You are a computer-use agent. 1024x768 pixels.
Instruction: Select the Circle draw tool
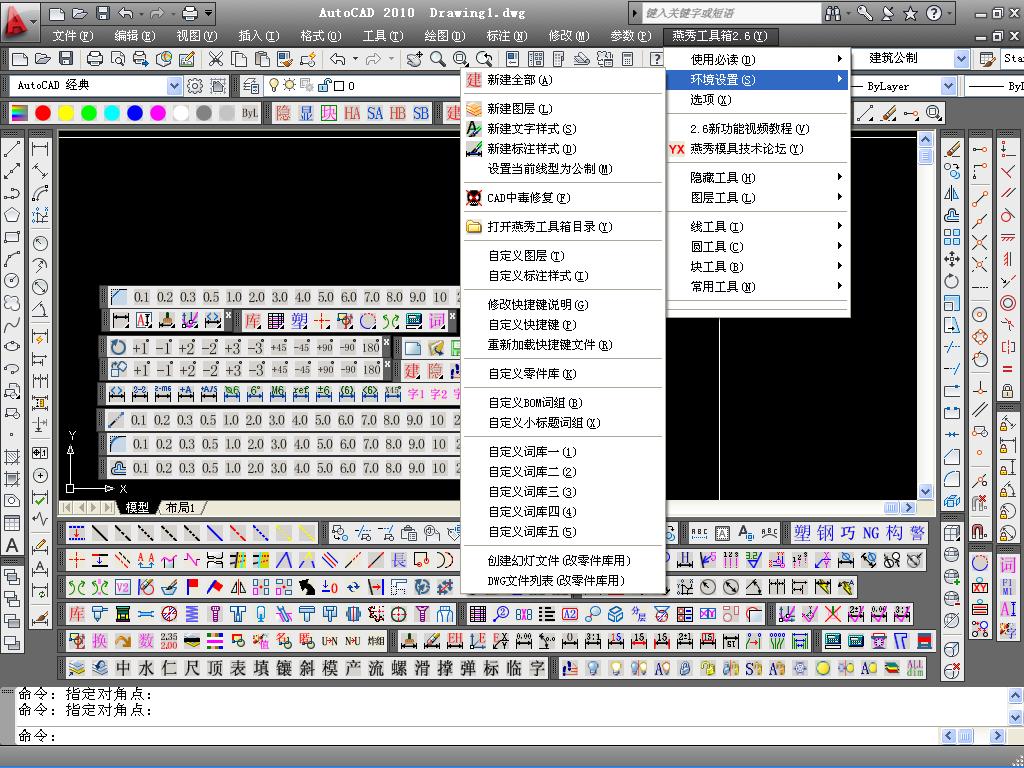tap(12, 280)
